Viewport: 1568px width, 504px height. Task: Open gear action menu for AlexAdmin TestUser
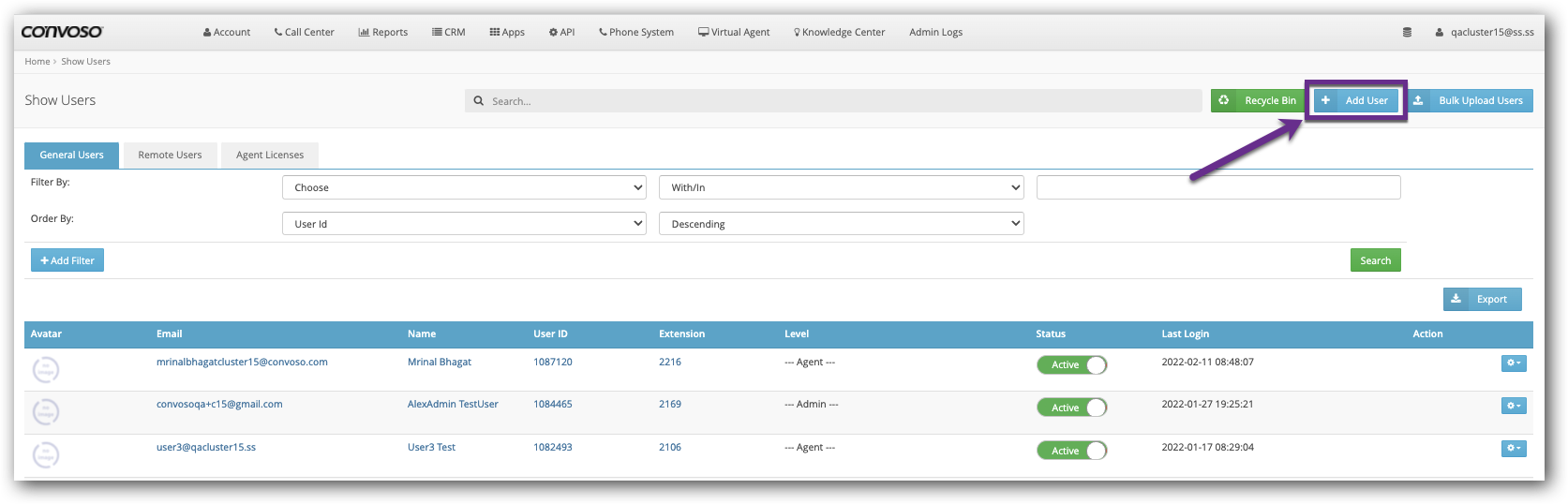[1513, 406]
